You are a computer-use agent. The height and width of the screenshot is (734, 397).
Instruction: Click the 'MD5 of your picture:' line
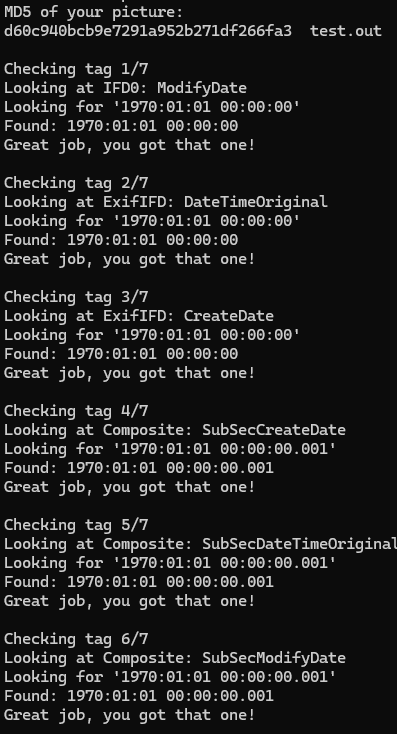[x=94, y=12]
